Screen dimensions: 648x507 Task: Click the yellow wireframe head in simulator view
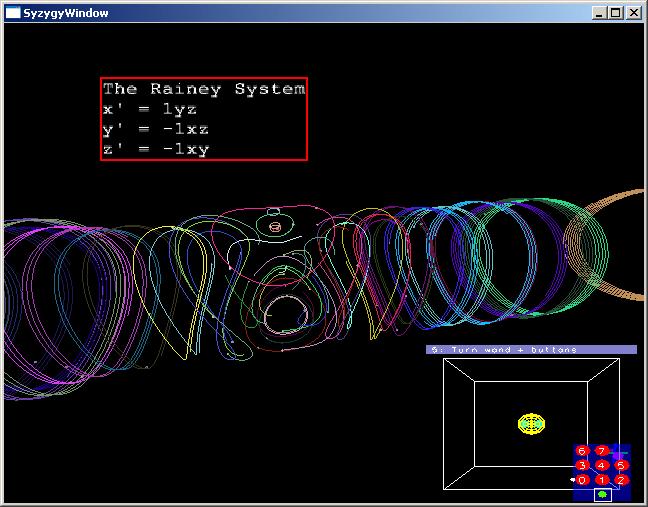532,424
